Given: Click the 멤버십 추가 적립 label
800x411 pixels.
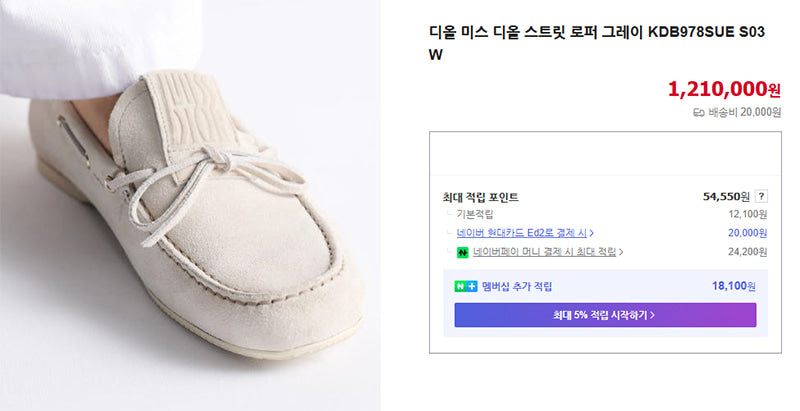Looking at the screenshot, I should [517, 287].
